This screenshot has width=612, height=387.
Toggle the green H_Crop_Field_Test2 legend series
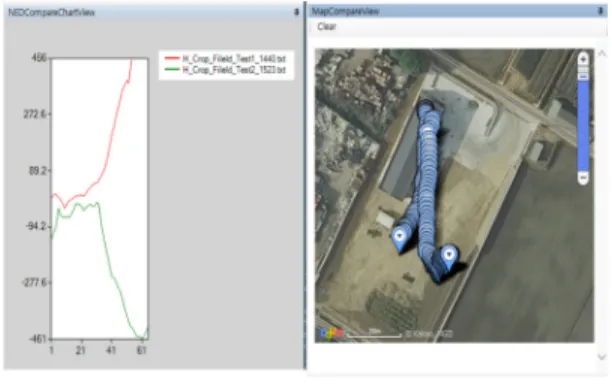(225, 70)
